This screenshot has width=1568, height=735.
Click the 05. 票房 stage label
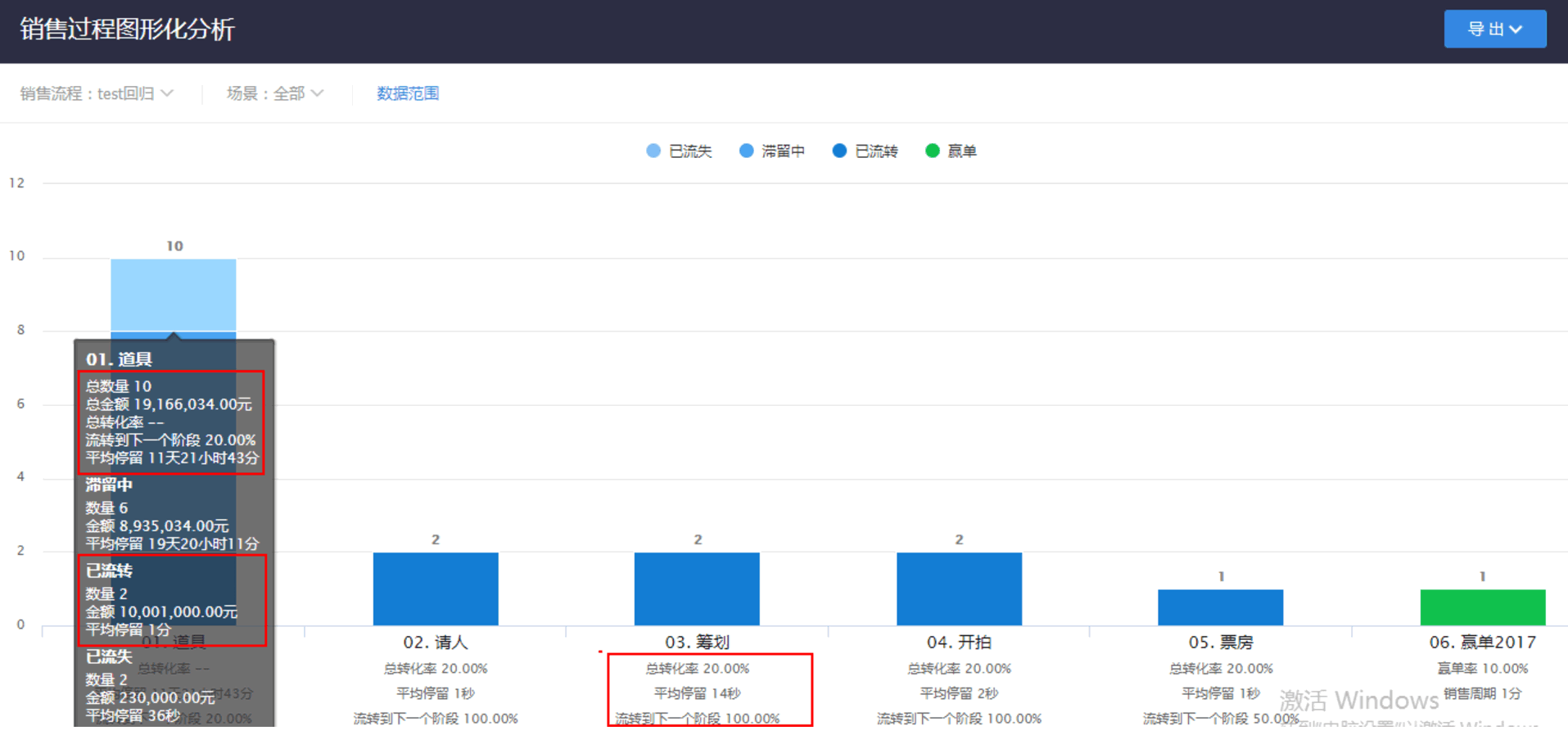[x=1221, y=643]
